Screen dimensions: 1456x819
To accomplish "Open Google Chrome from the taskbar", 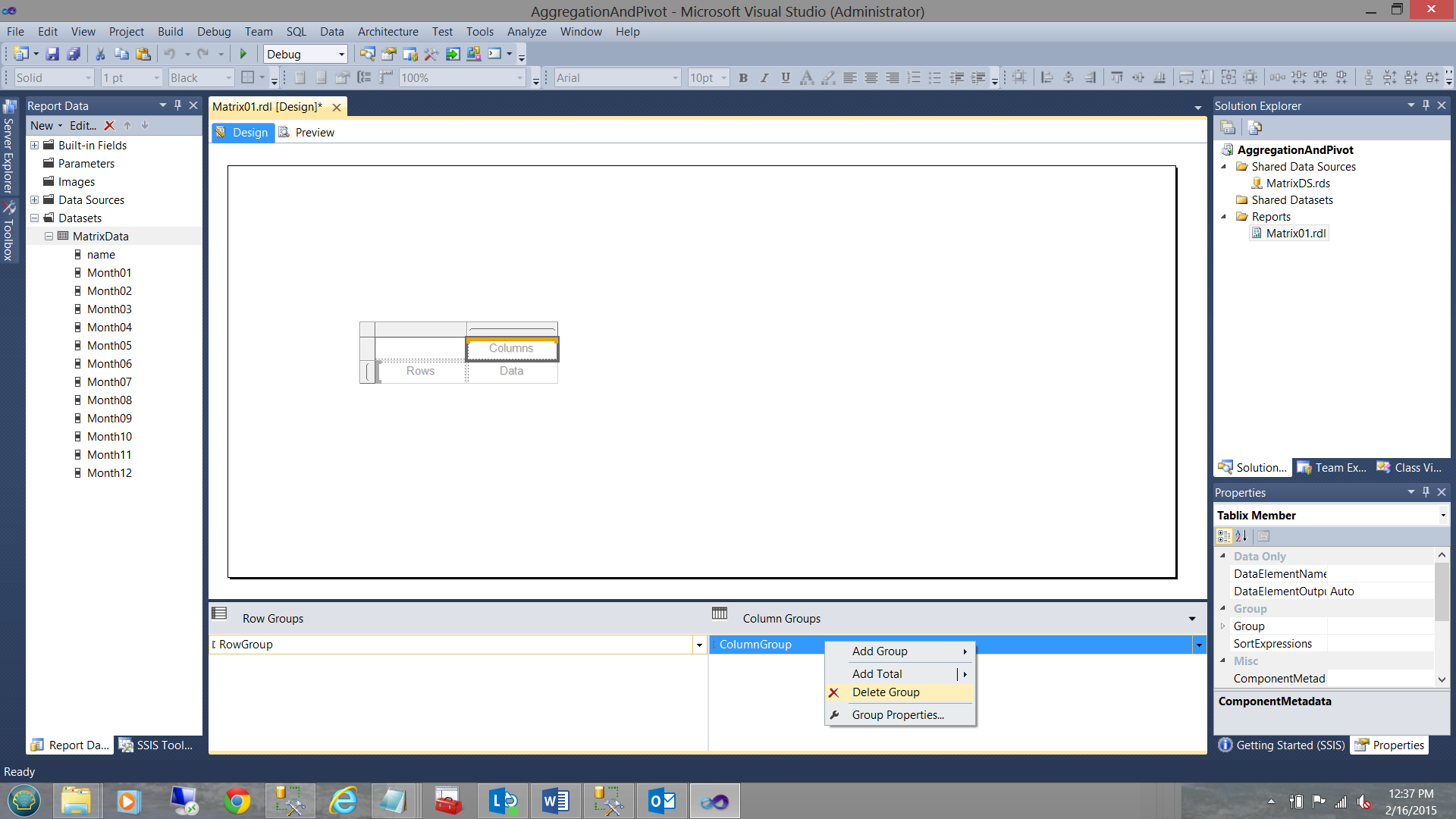I will (x=237, y=801).
